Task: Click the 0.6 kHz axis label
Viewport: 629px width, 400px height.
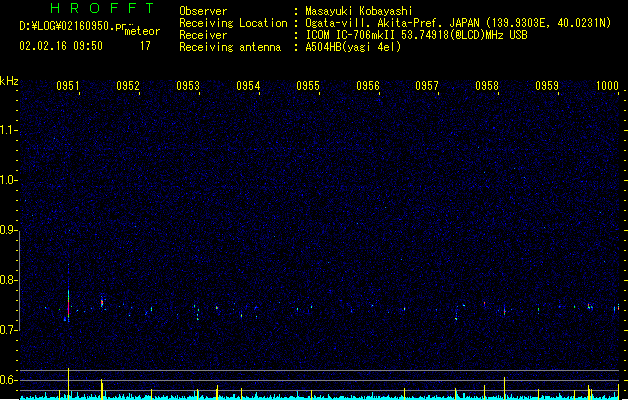Action: click(8, 380)
